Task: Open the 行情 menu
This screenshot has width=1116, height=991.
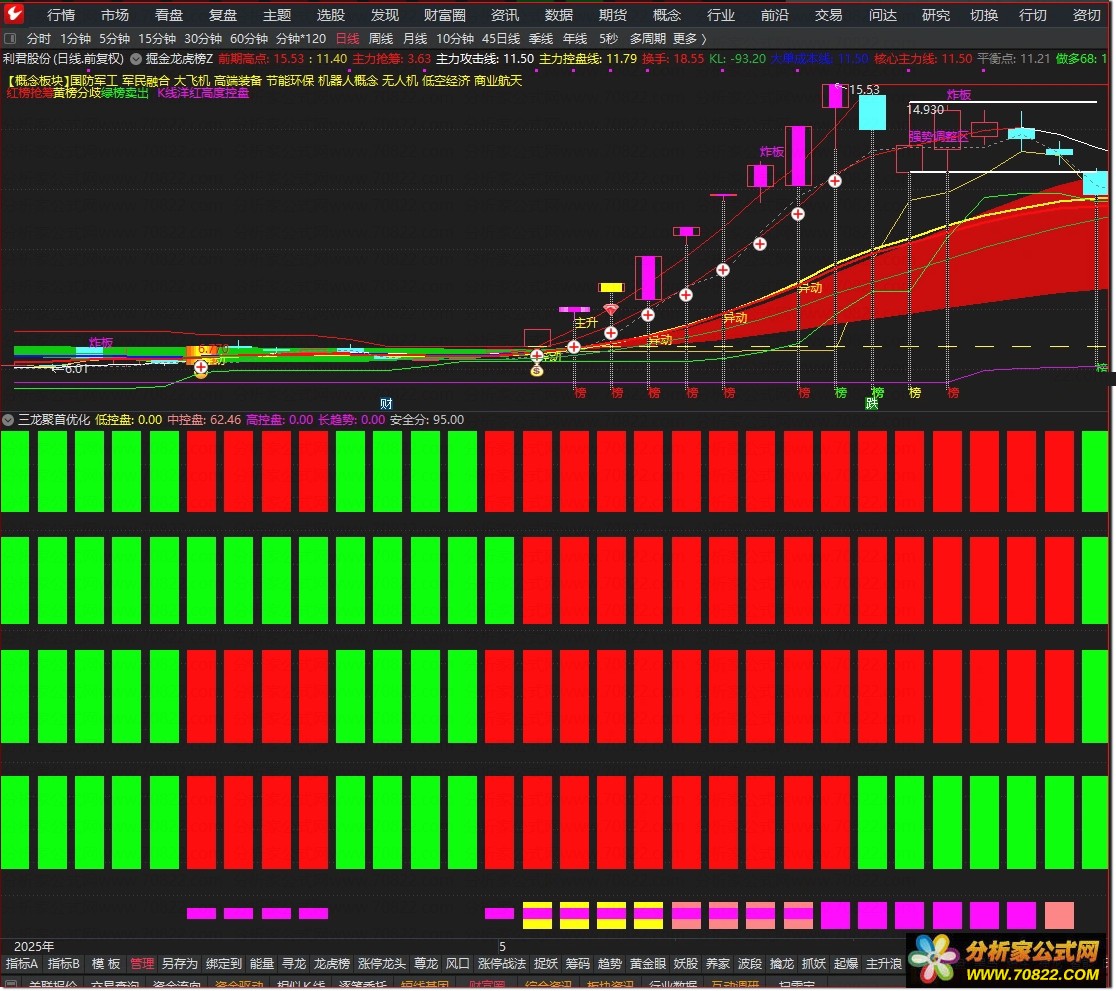Action: (61, 15)
